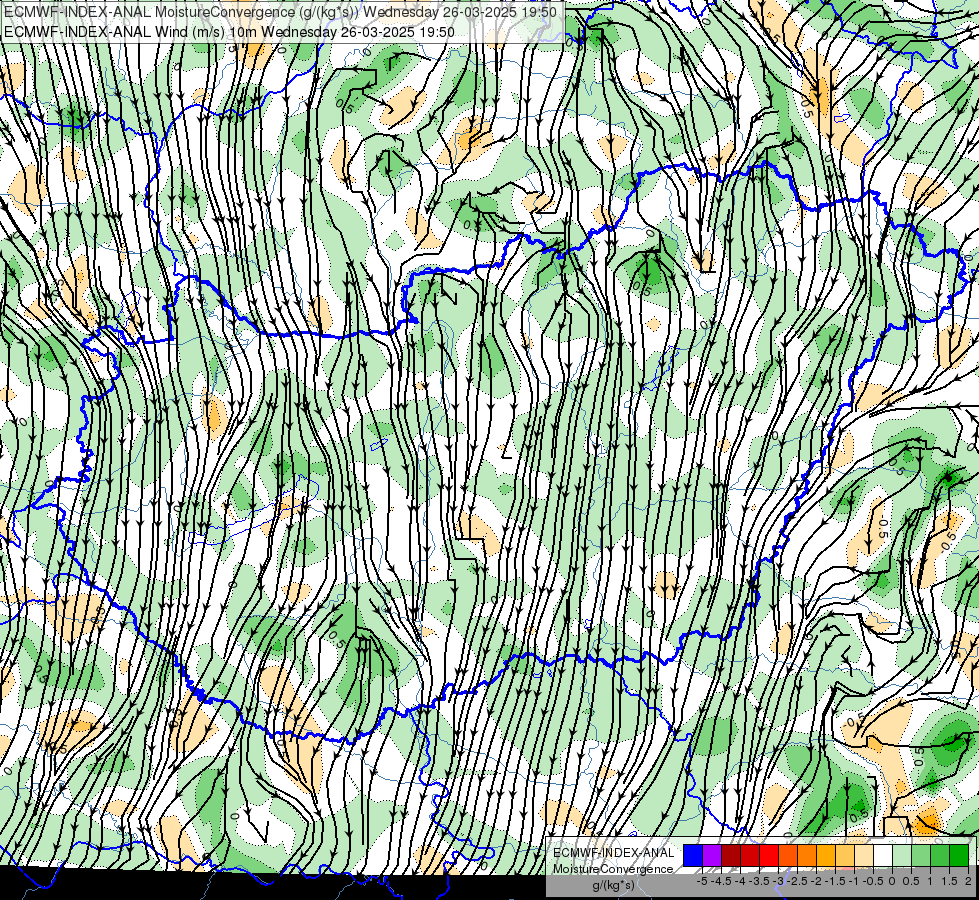Click the MoistureConvergence label in the legend
This screenshot has width=979, height=900.
(613, 869)
